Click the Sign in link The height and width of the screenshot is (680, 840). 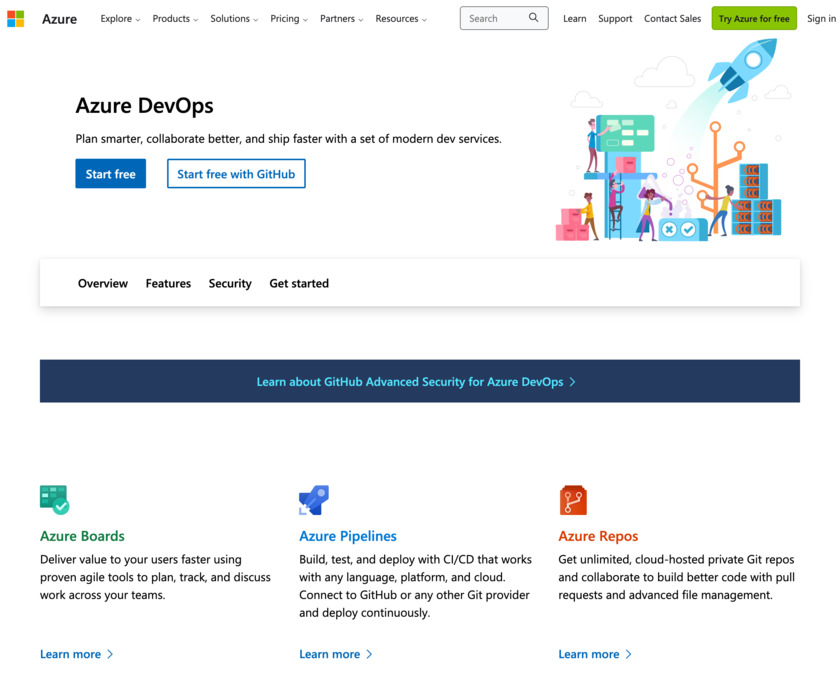click(x=821, y=19)
